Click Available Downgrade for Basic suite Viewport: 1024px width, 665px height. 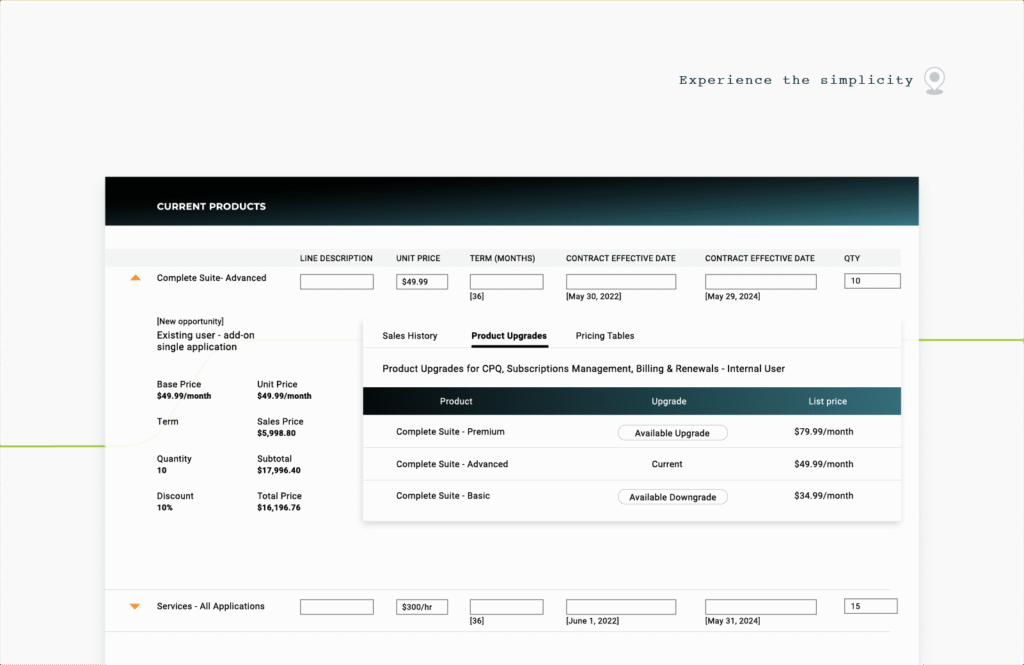tap(672, 497)
